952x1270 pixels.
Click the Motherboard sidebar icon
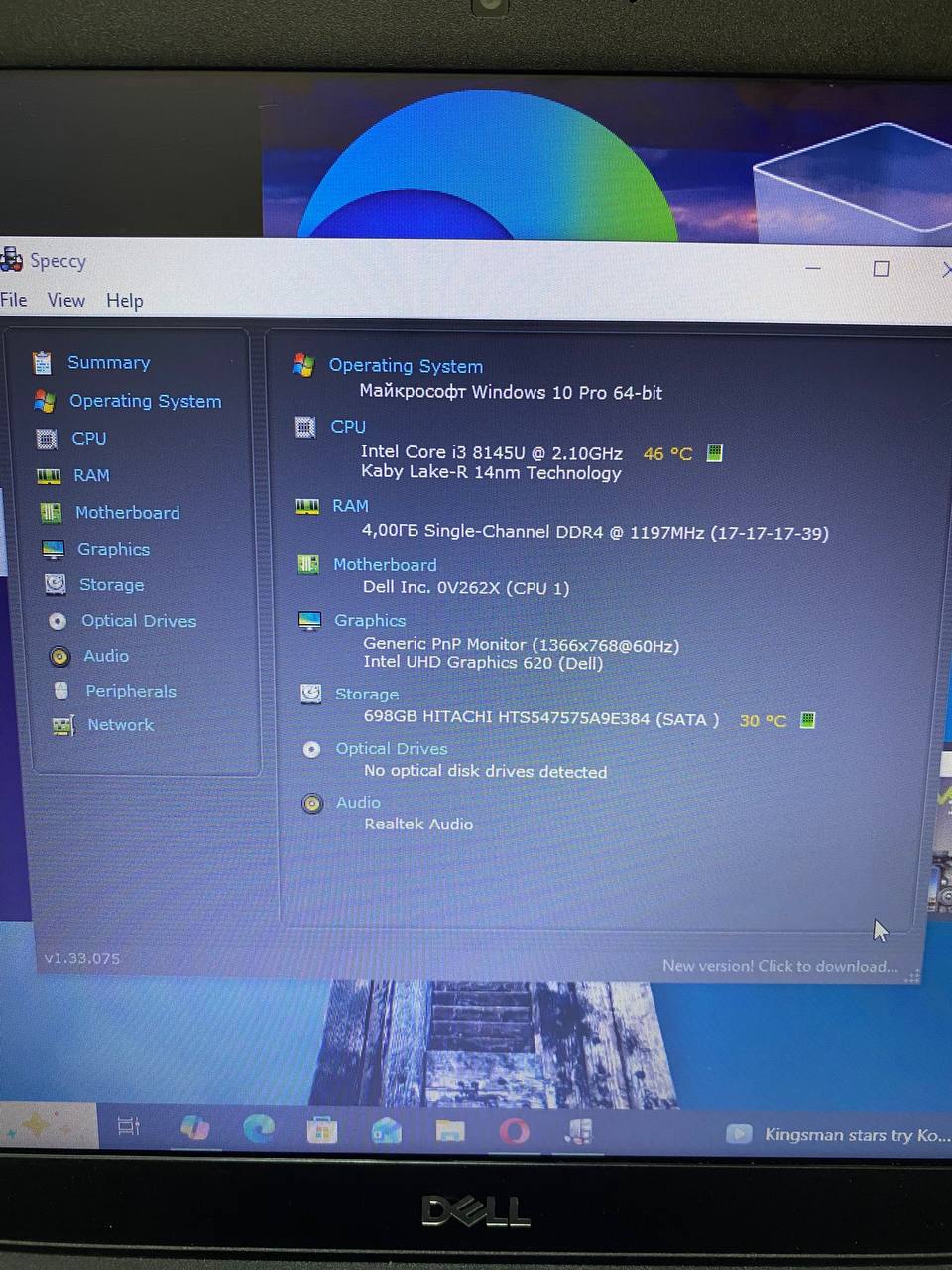click(51, 513)
